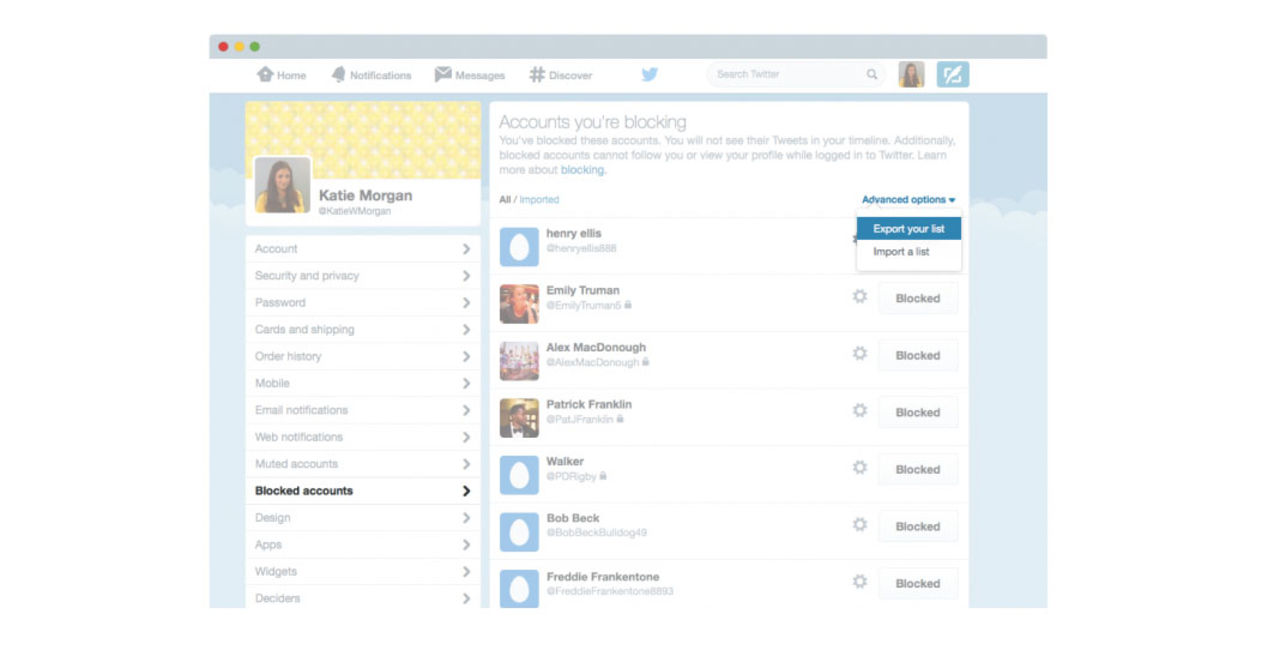Show the Imported blocked accounts filter
This screenshot has width=1280, height=650.
(539, 200)
